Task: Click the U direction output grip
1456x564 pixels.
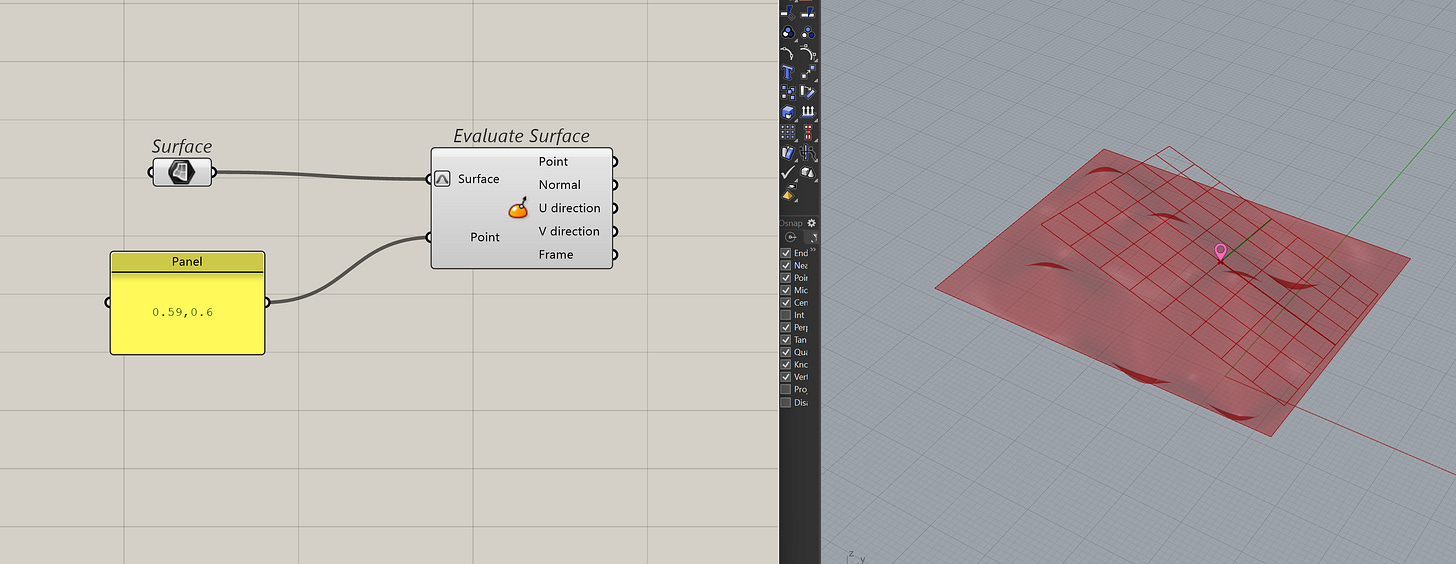Action: (x=615, y=208)
